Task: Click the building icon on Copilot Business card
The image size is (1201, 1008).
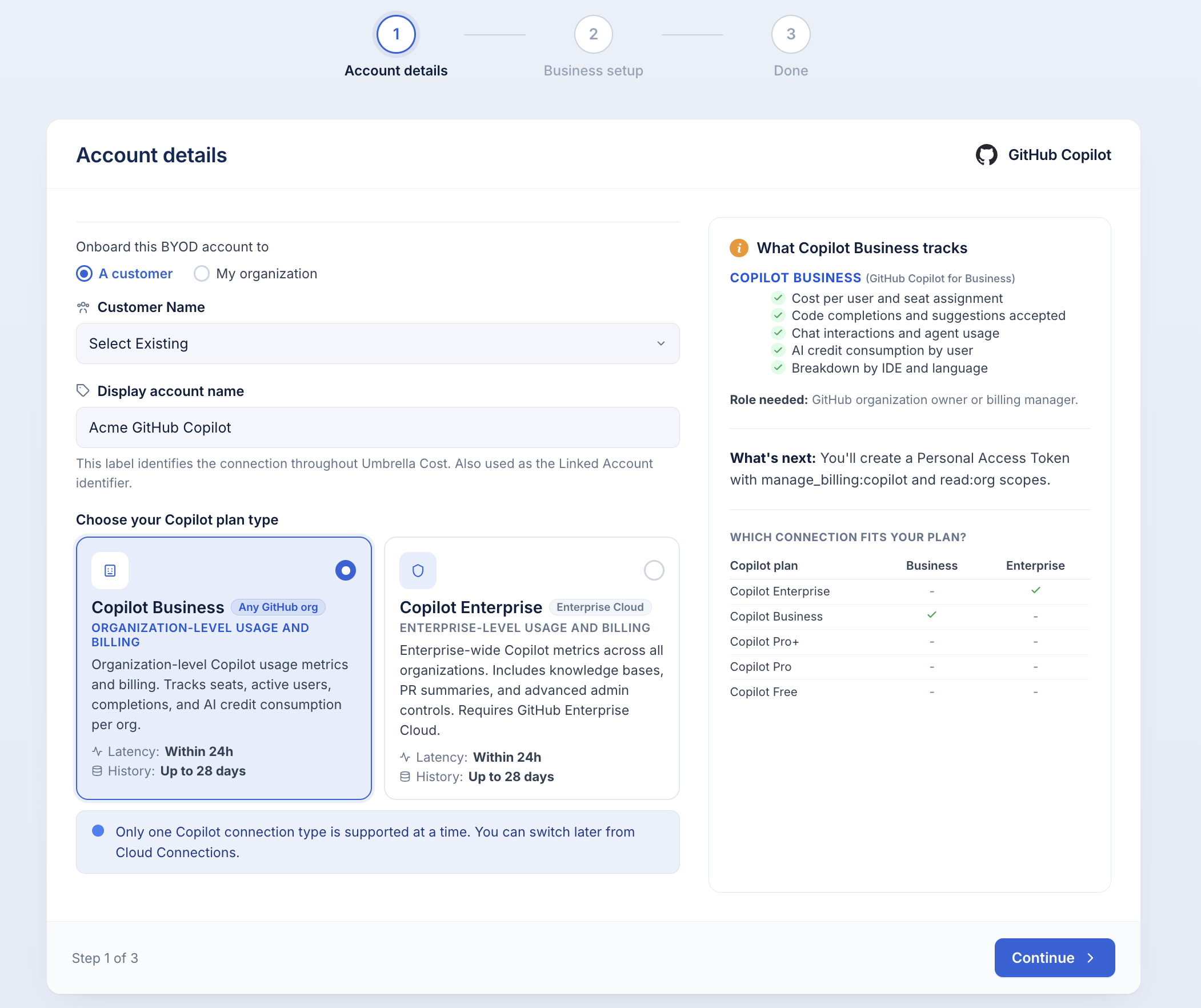Action: 110,570
